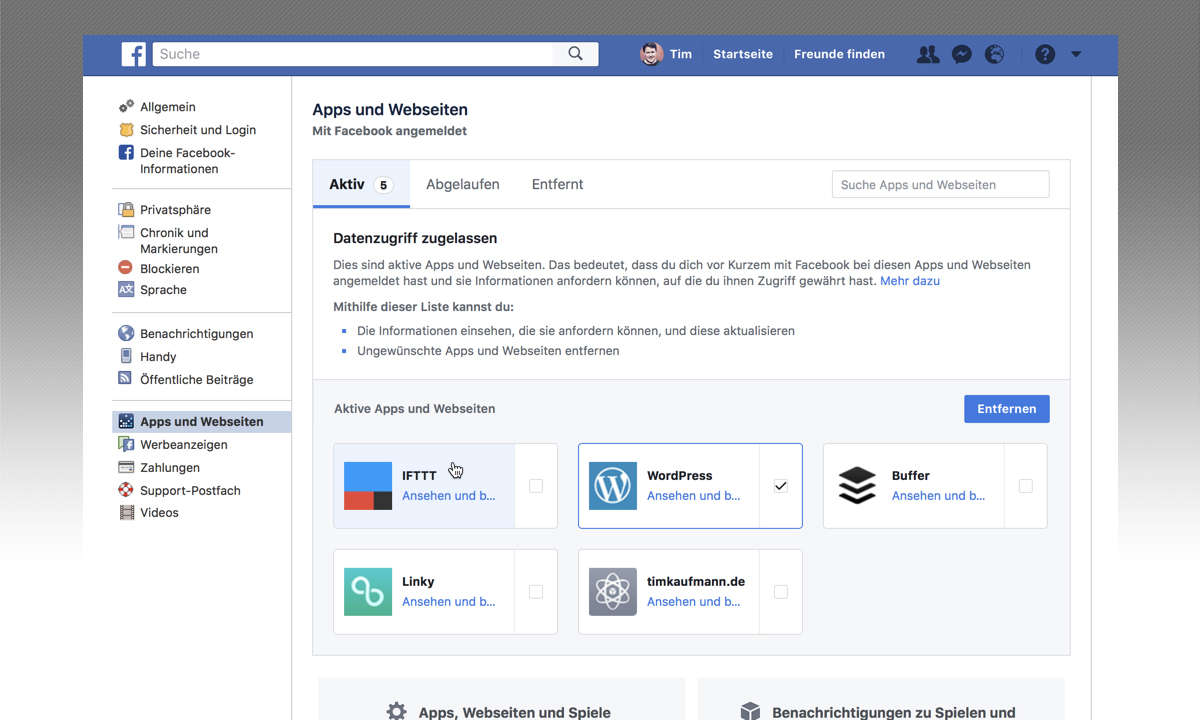Check the IFTTT app checkbox
The width and height of the screenshot is (1200, 720).
click(x=536, y=486)
